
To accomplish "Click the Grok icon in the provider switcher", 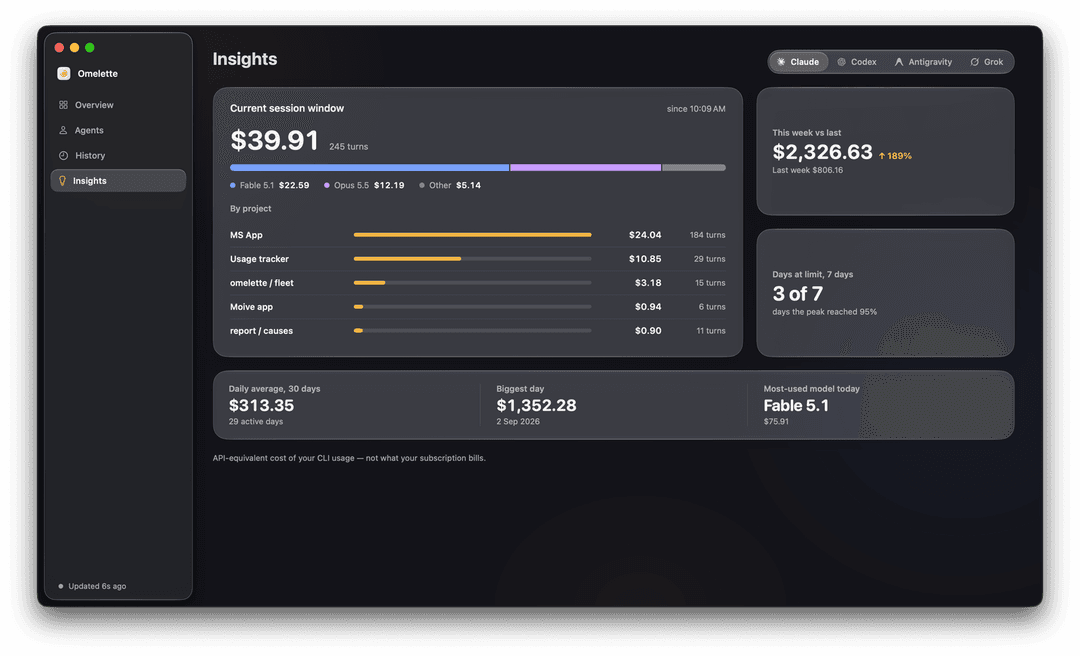I will pos(975,62).
